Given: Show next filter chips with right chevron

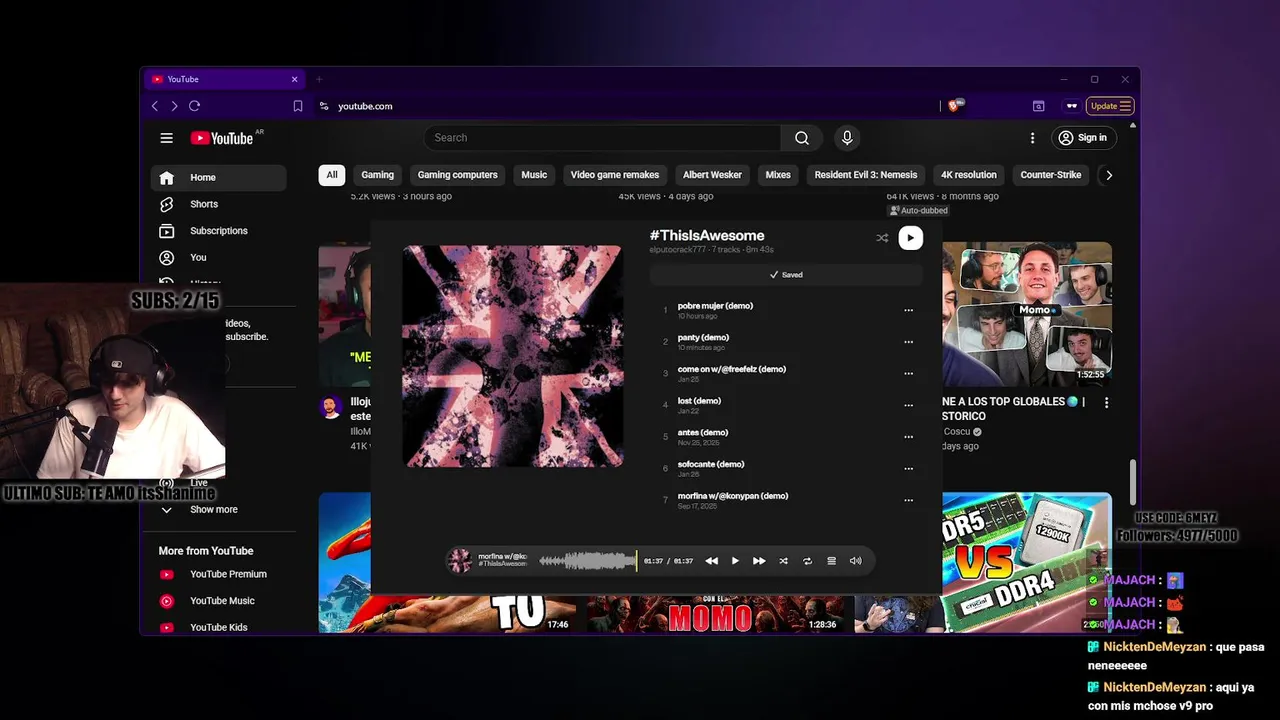Looking at the screenshot, I should tap(1108, 175).
